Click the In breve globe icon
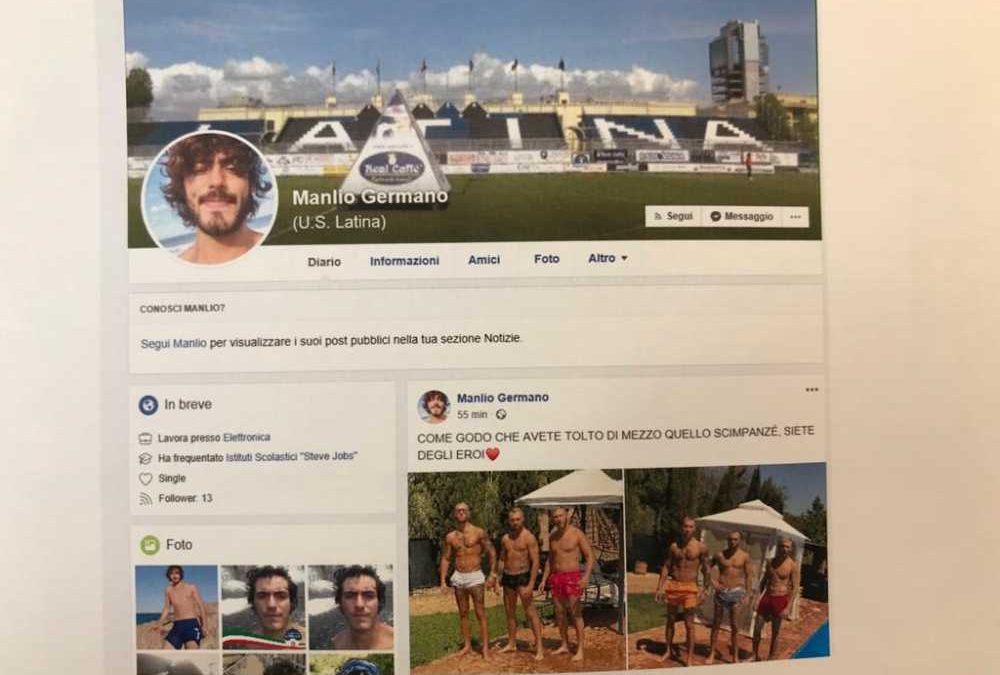The height and width of the screenshot is (675, 1000). pos(148,404)
